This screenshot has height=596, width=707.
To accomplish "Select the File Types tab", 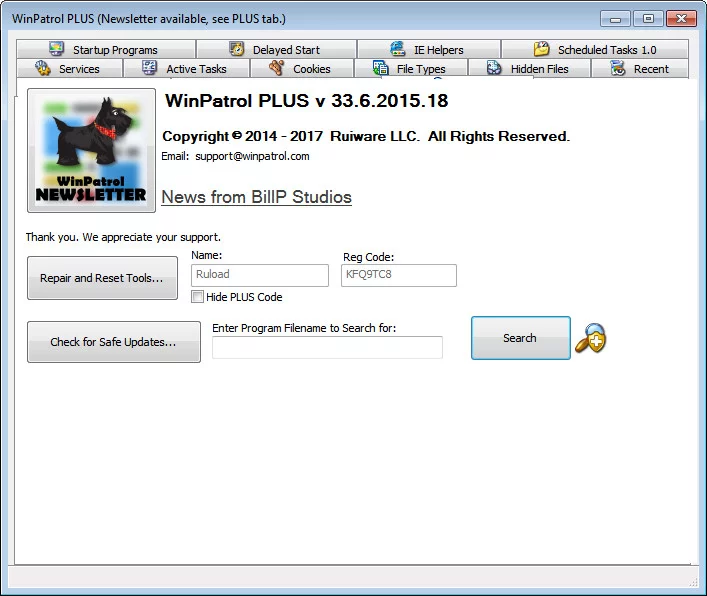I will [x=411, y=69].
